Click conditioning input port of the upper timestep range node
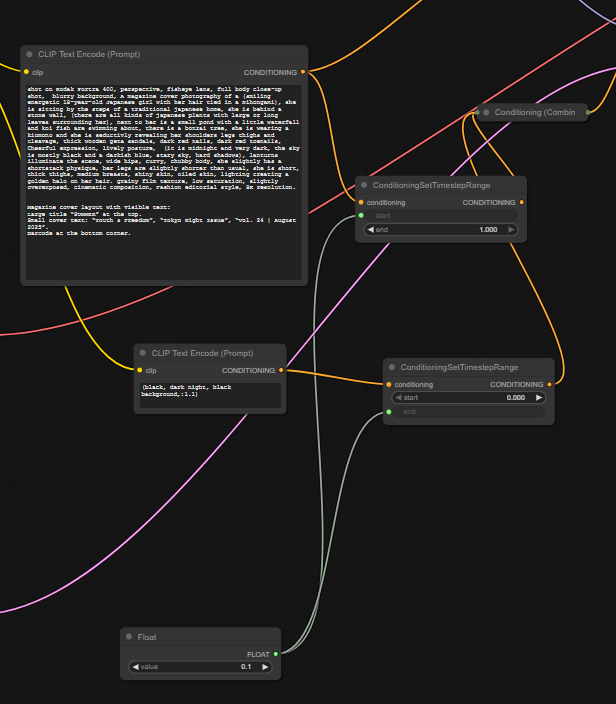 (x=361, y=202)
